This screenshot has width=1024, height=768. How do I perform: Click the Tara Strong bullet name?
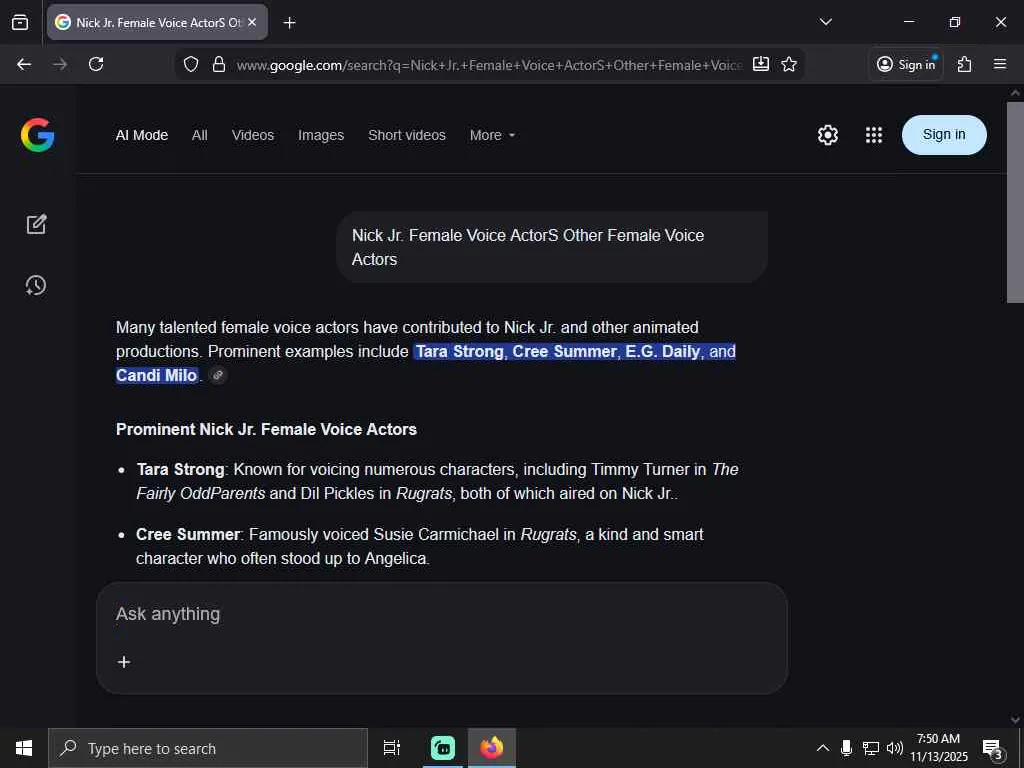click(180, 470)
